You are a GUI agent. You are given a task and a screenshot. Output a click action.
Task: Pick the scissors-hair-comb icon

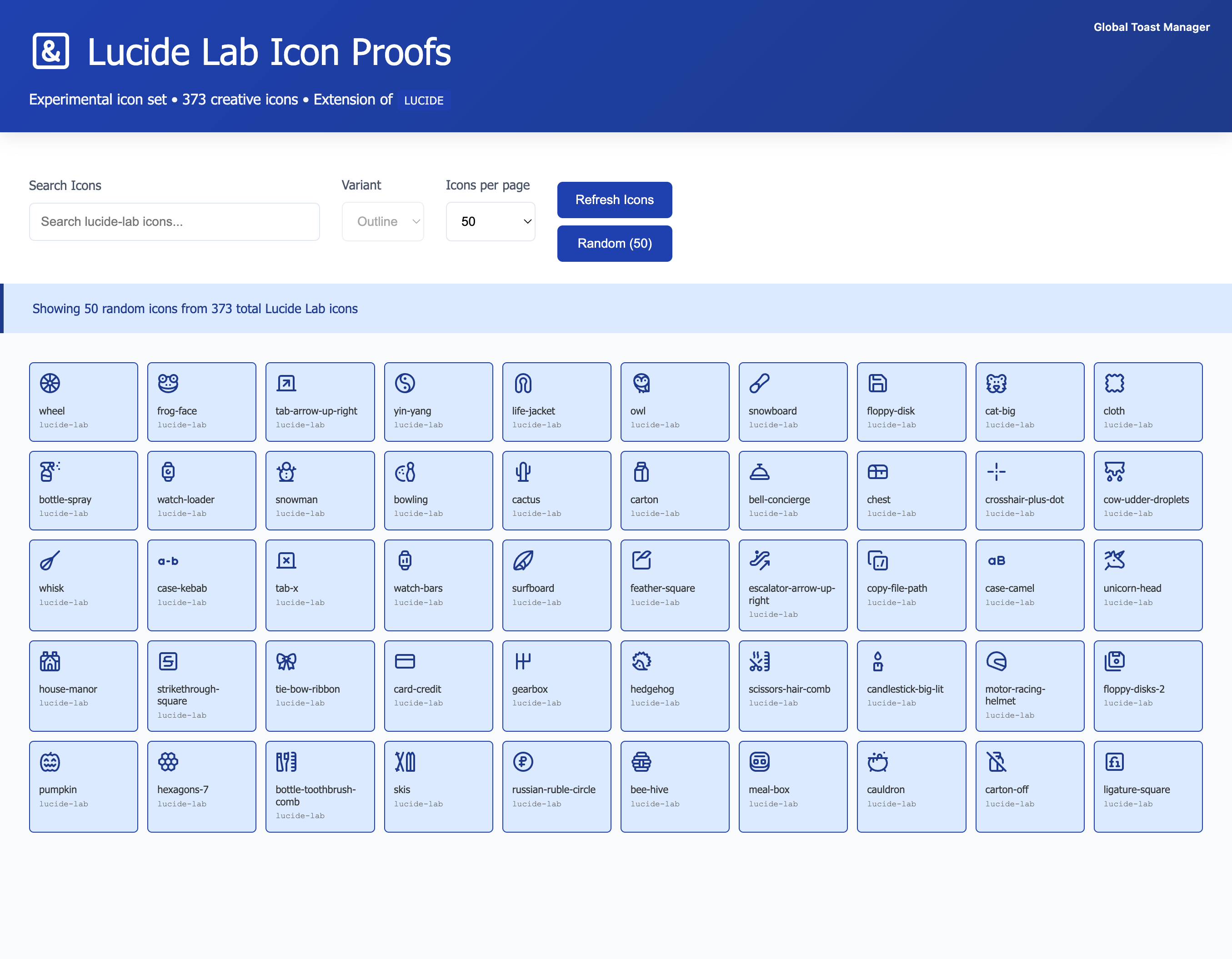pos(759,661)
